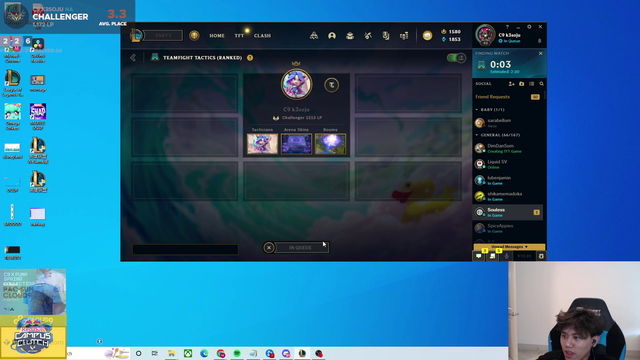This screenshot has width=640, height=360.
Task: Open Google Chrome from the taskbar
Action: 221,353
